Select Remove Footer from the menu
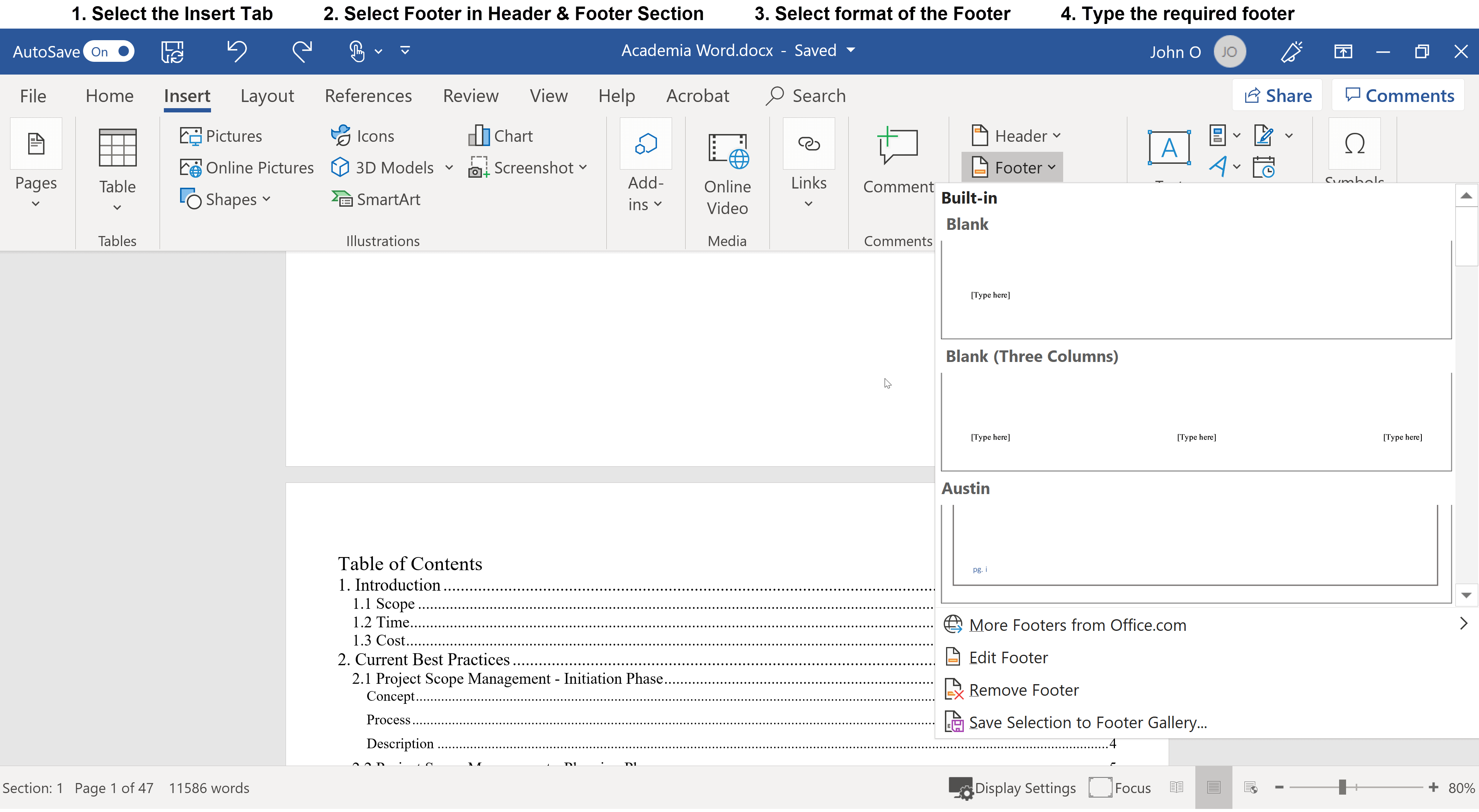 pyautogui.click(x=1024, y=689)
